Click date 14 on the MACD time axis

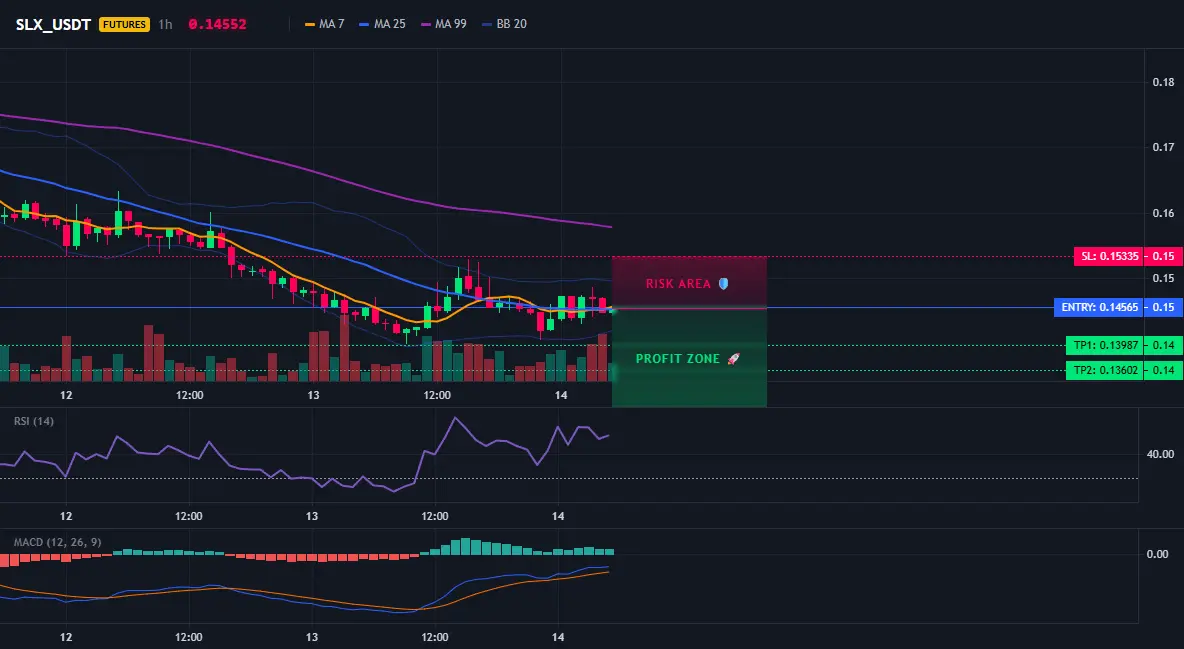(x=558, y=637)
